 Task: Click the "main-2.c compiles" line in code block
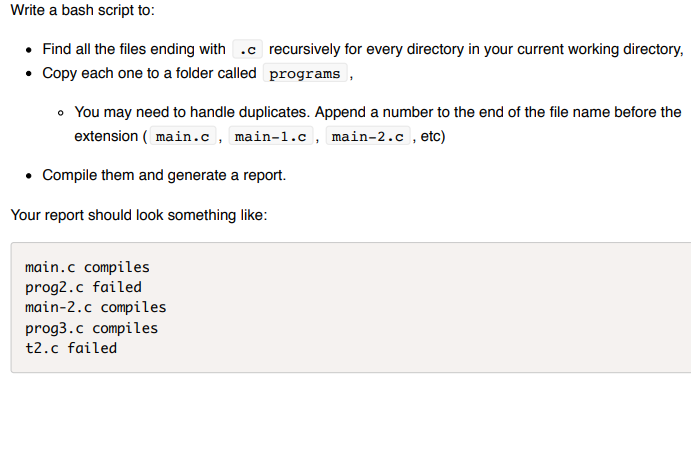[x=96, y=307]
